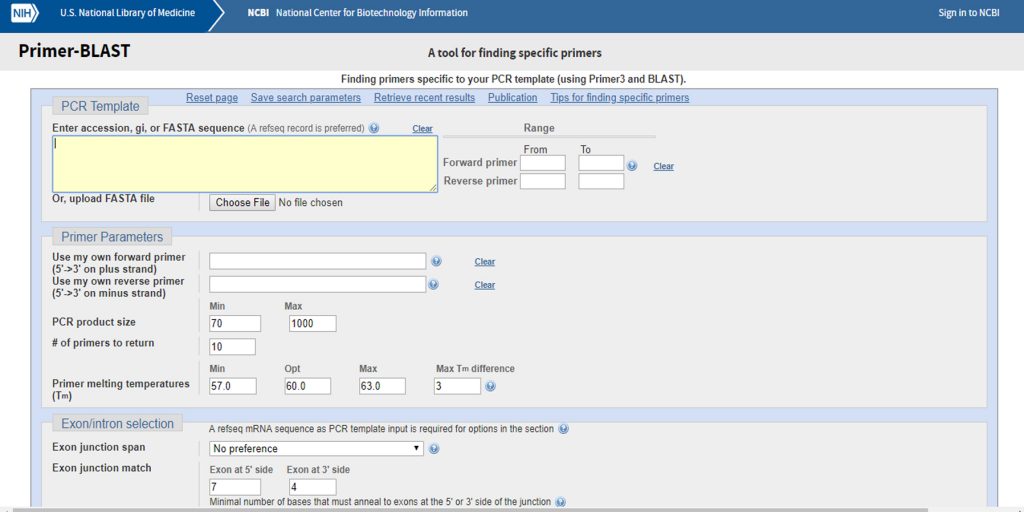Clear the FASTA sequence box
Image resolution: width=1024 pixels, height=512 pixels.
click(x=423, y=129)
